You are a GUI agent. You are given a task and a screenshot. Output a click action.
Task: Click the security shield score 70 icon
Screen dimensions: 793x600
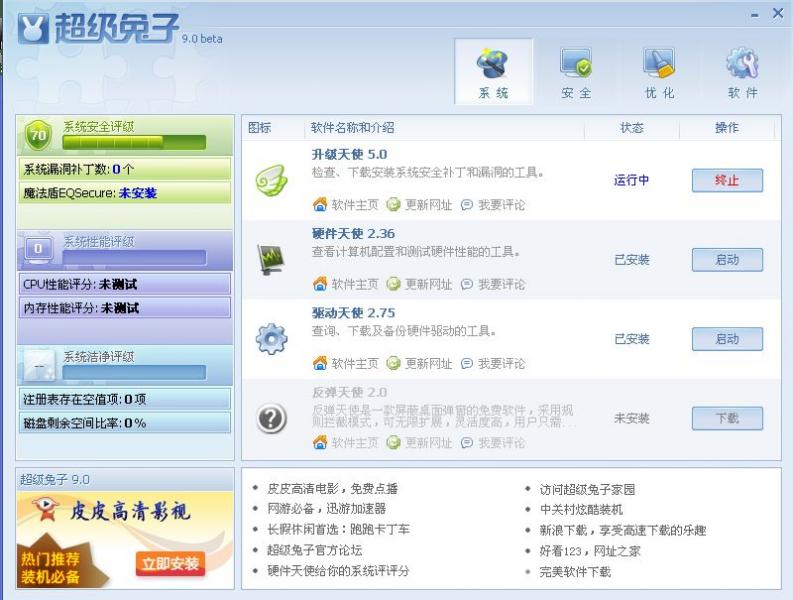pyautogui.click(x=38, y=135)
